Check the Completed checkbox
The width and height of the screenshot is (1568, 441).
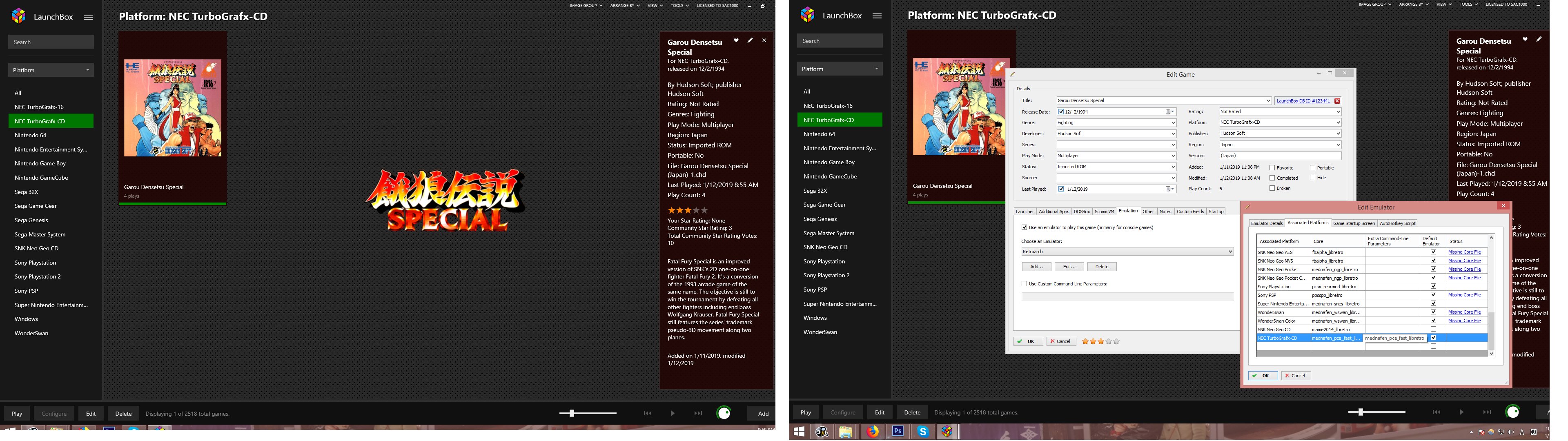coord(1272,178)
